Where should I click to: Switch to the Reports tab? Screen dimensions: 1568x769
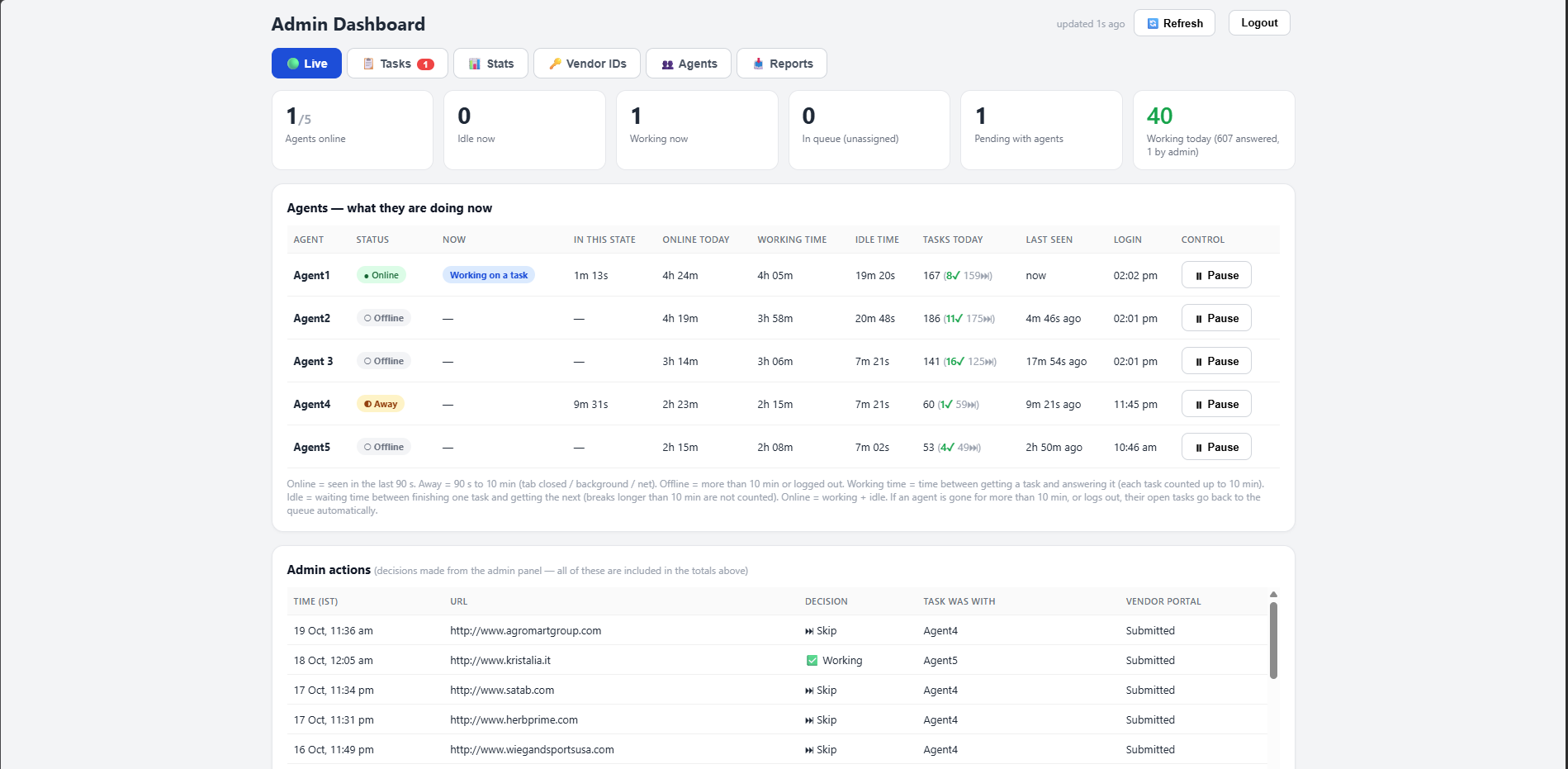[782, 64]
